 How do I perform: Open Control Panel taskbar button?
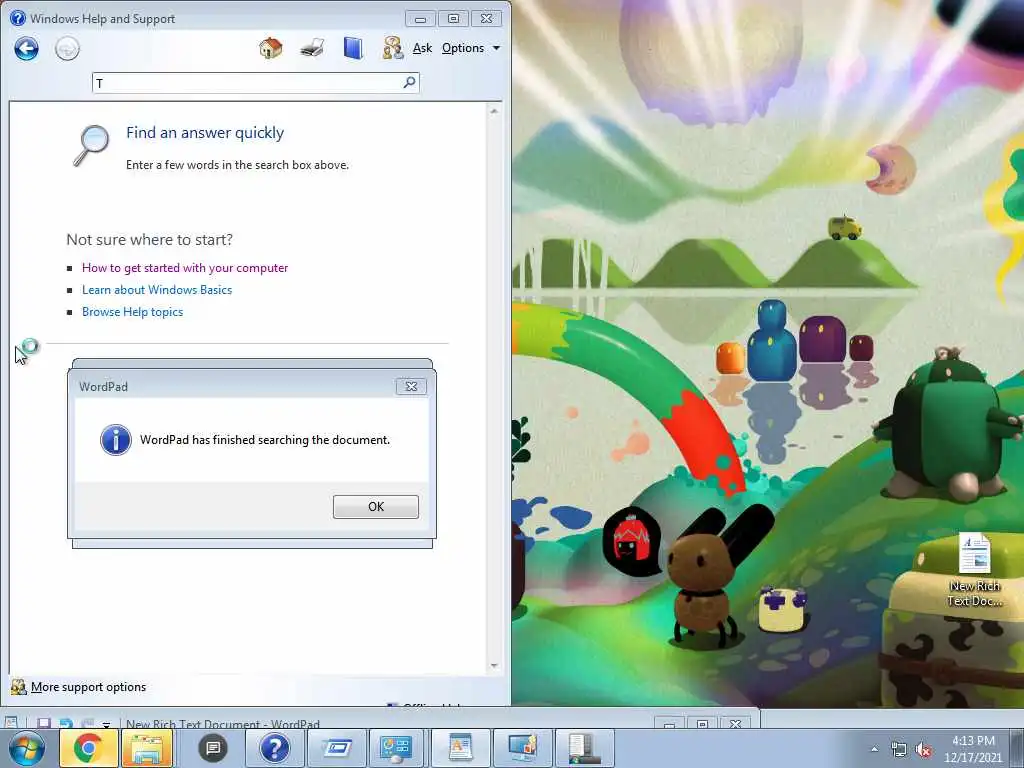point(397,748)
